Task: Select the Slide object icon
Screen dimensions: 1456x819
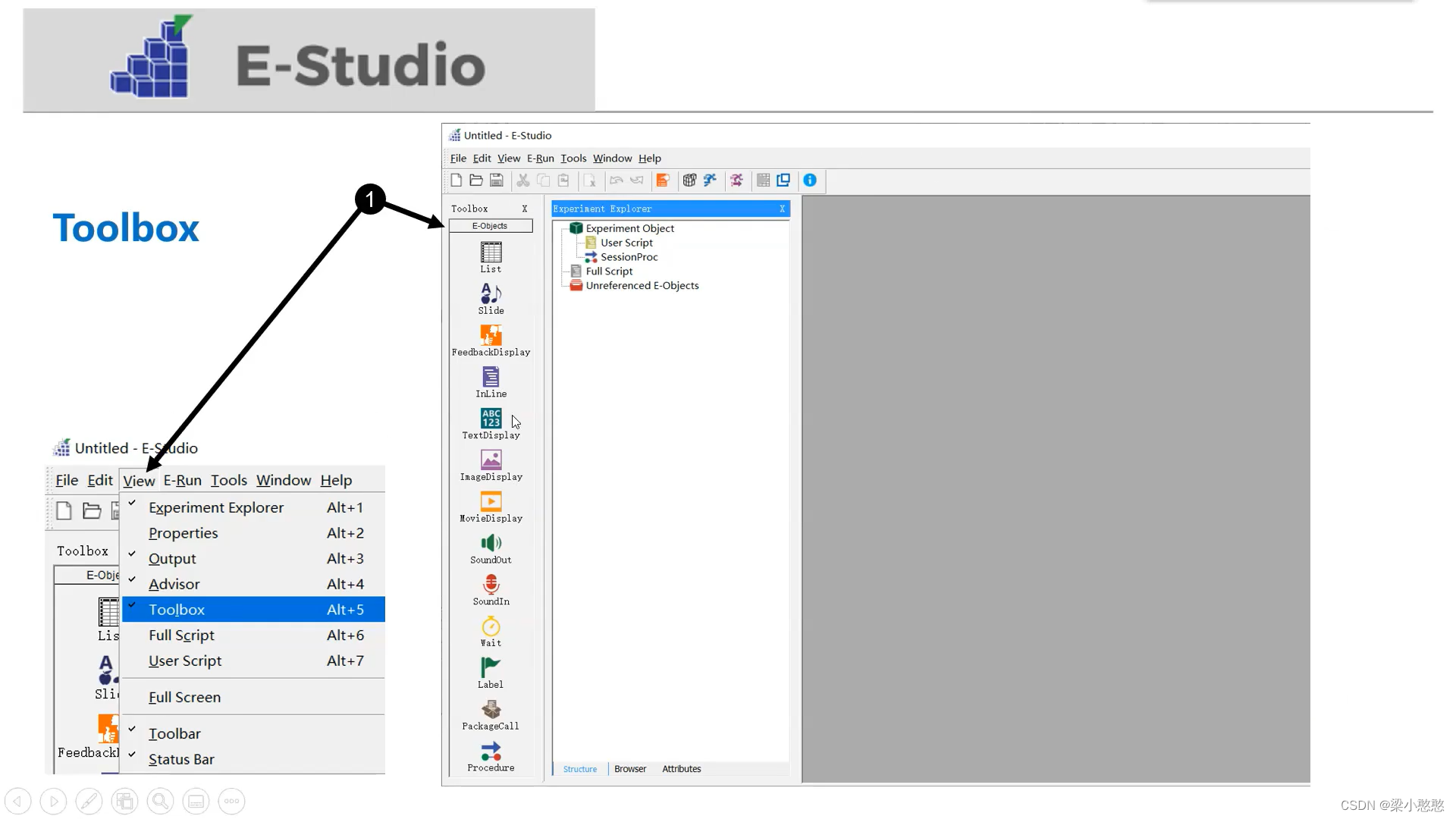Action: (x=491, y=293)
